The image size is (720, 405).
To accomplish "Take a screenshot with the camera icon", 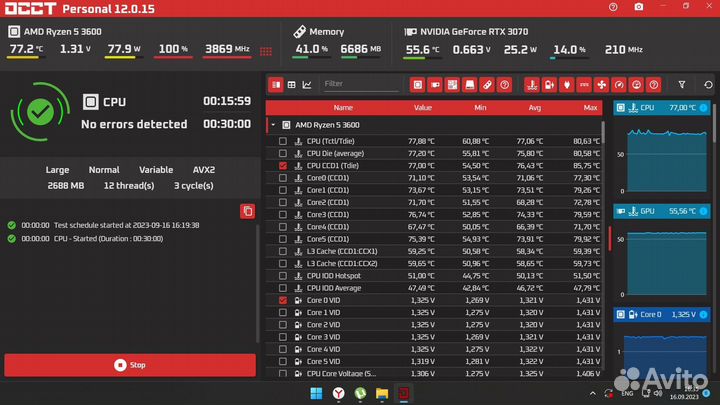I will click(x=639, y=7).
